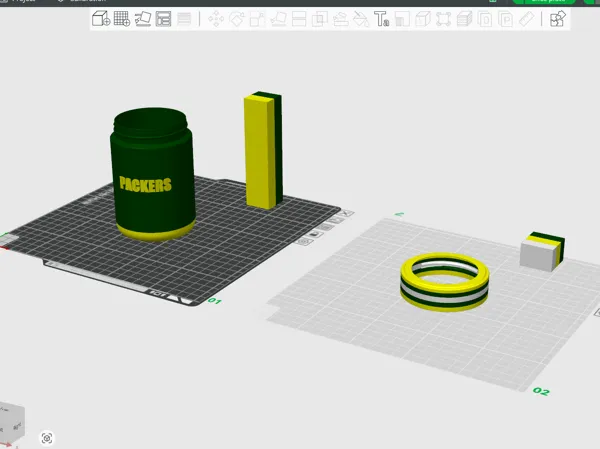Open the Text shape tool
The width and height of the screenshot is (600, 449).
click(382, 19)
